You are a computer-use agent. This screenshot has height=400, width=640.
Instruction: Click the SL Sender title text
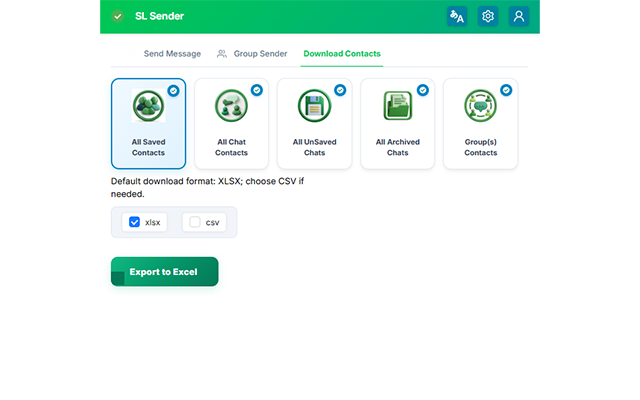(x=160, y=16)
